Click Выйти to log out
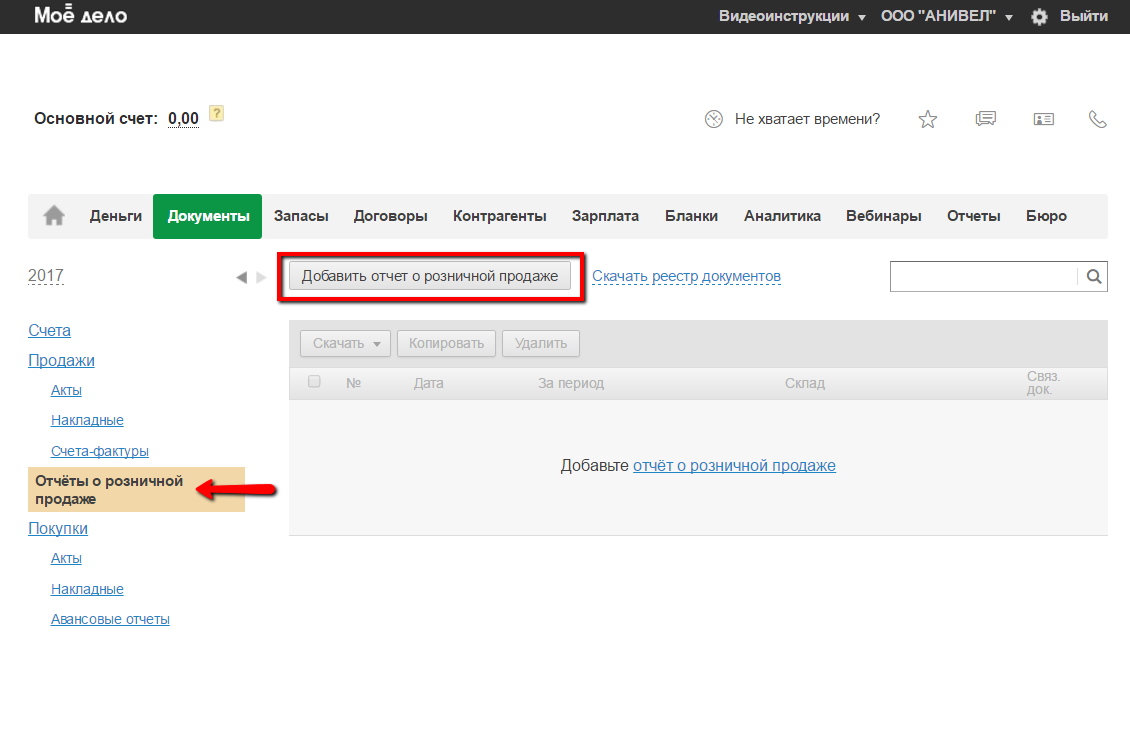The image size is (1130, 734). [x=1083, y=17]
